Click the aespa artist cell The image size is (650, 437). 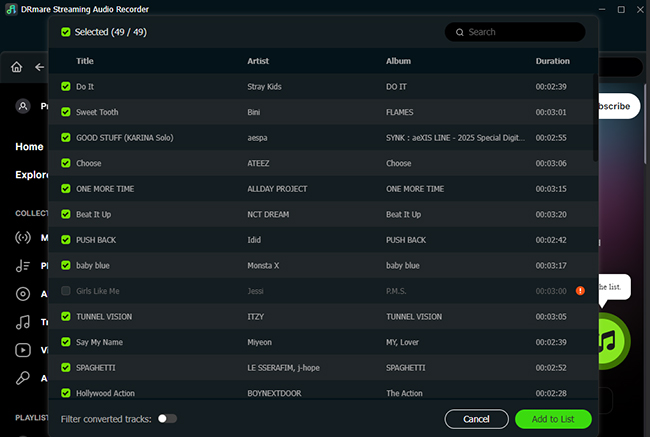click(257, 138)
